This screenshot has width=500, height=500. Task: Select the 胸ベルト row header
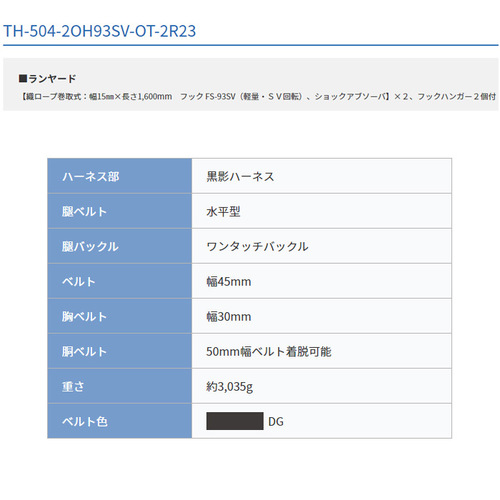tap(120, 316)
